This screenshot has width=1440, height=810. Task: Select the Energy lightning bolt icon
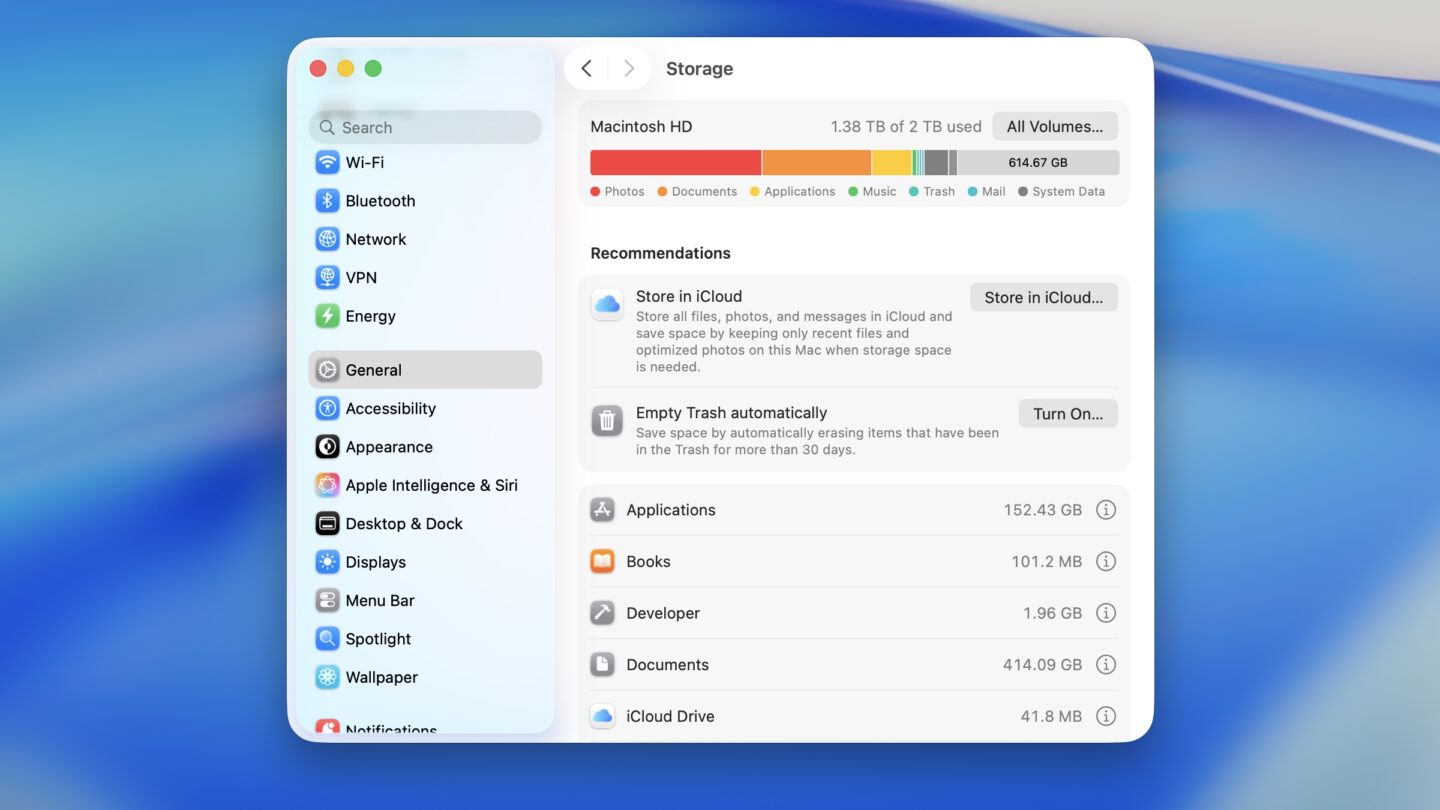pyautogui.click(x=327, y=316)
